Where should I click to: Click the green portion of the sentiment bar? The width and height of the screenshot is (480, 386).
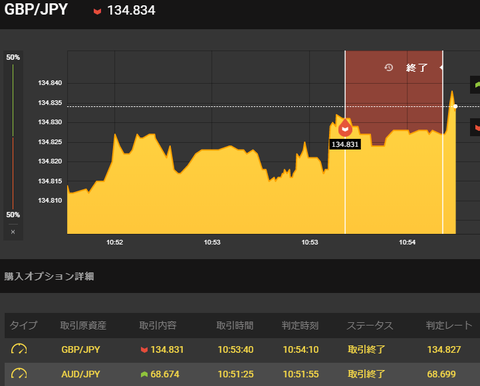13,100
